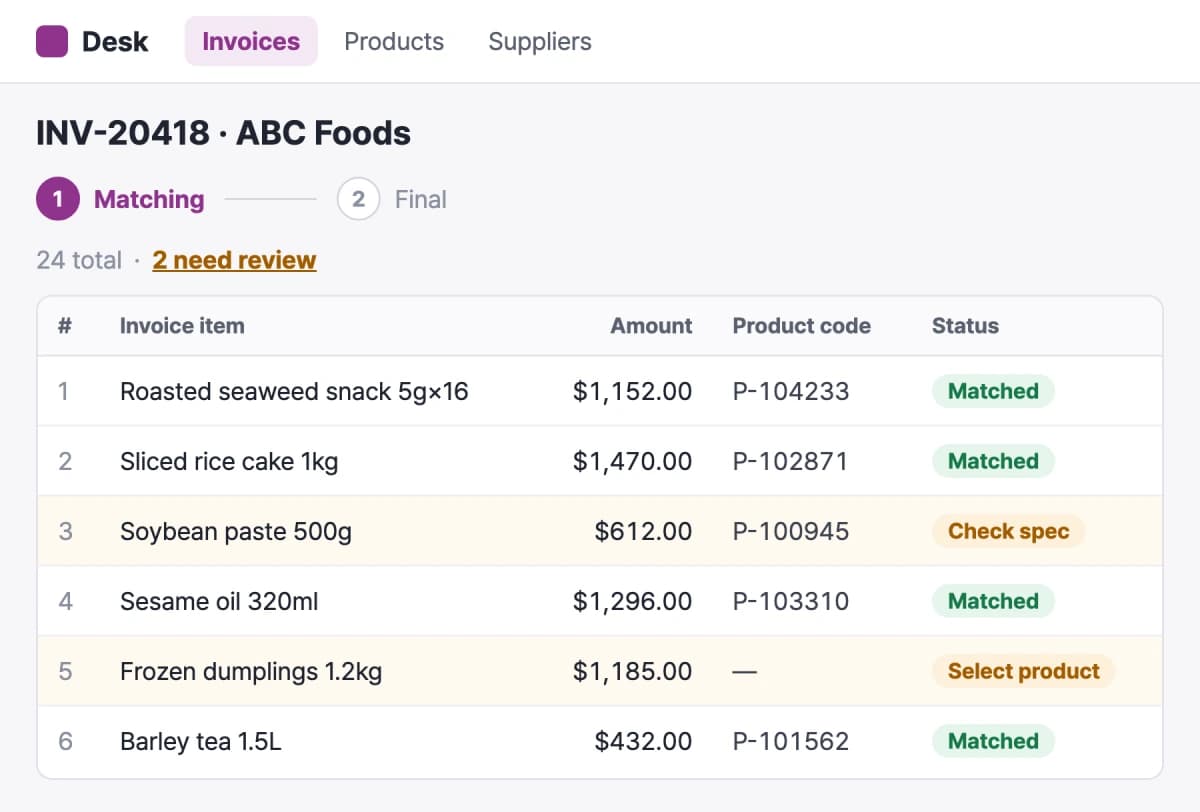Screen dimensions: 1200x812
Task: Click the empty product code dash for Frozen dumplings
Action: coord(744,671)
